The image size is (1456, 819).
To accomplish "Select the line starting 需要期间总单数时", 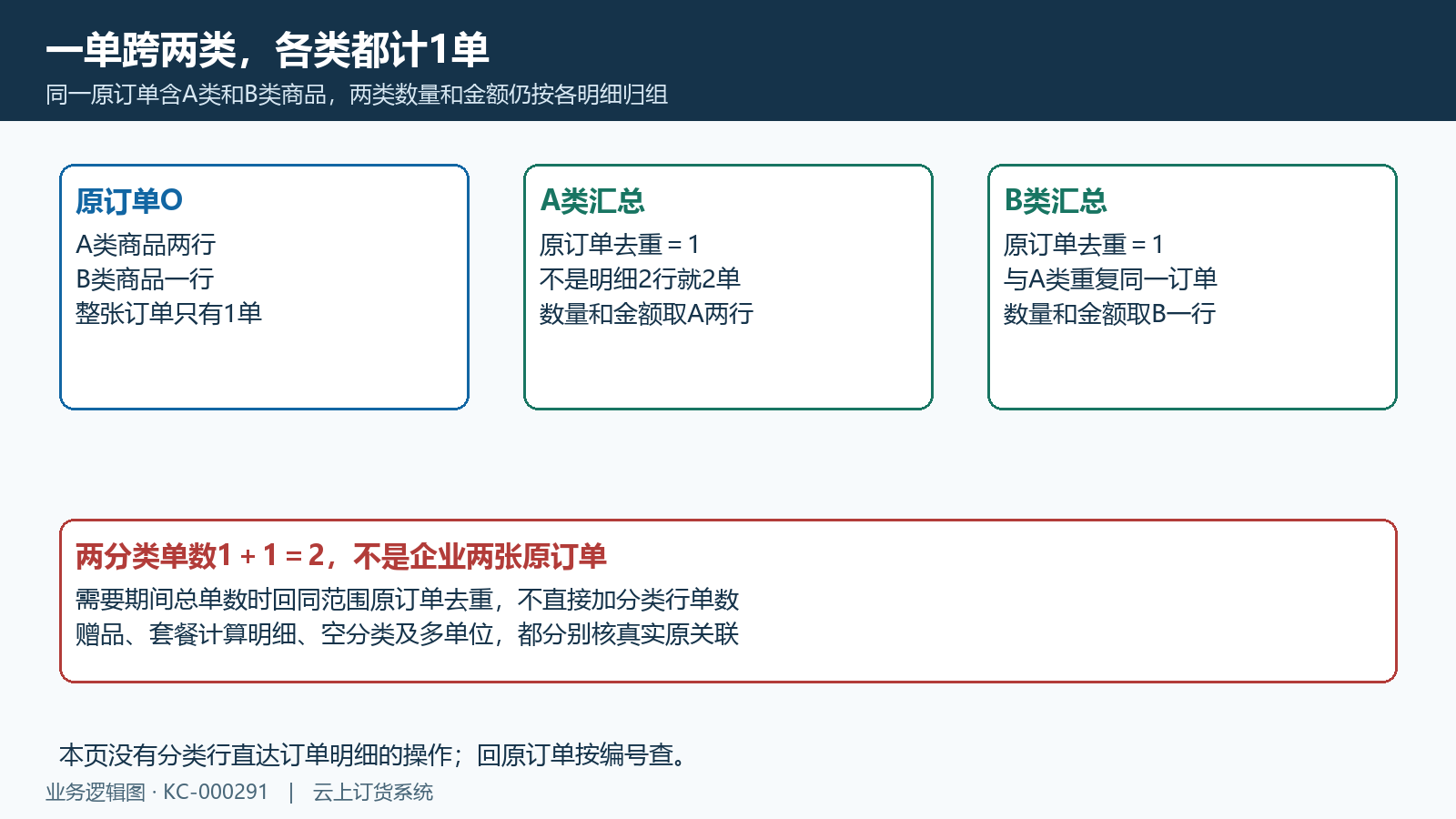I will coord(407,600).
